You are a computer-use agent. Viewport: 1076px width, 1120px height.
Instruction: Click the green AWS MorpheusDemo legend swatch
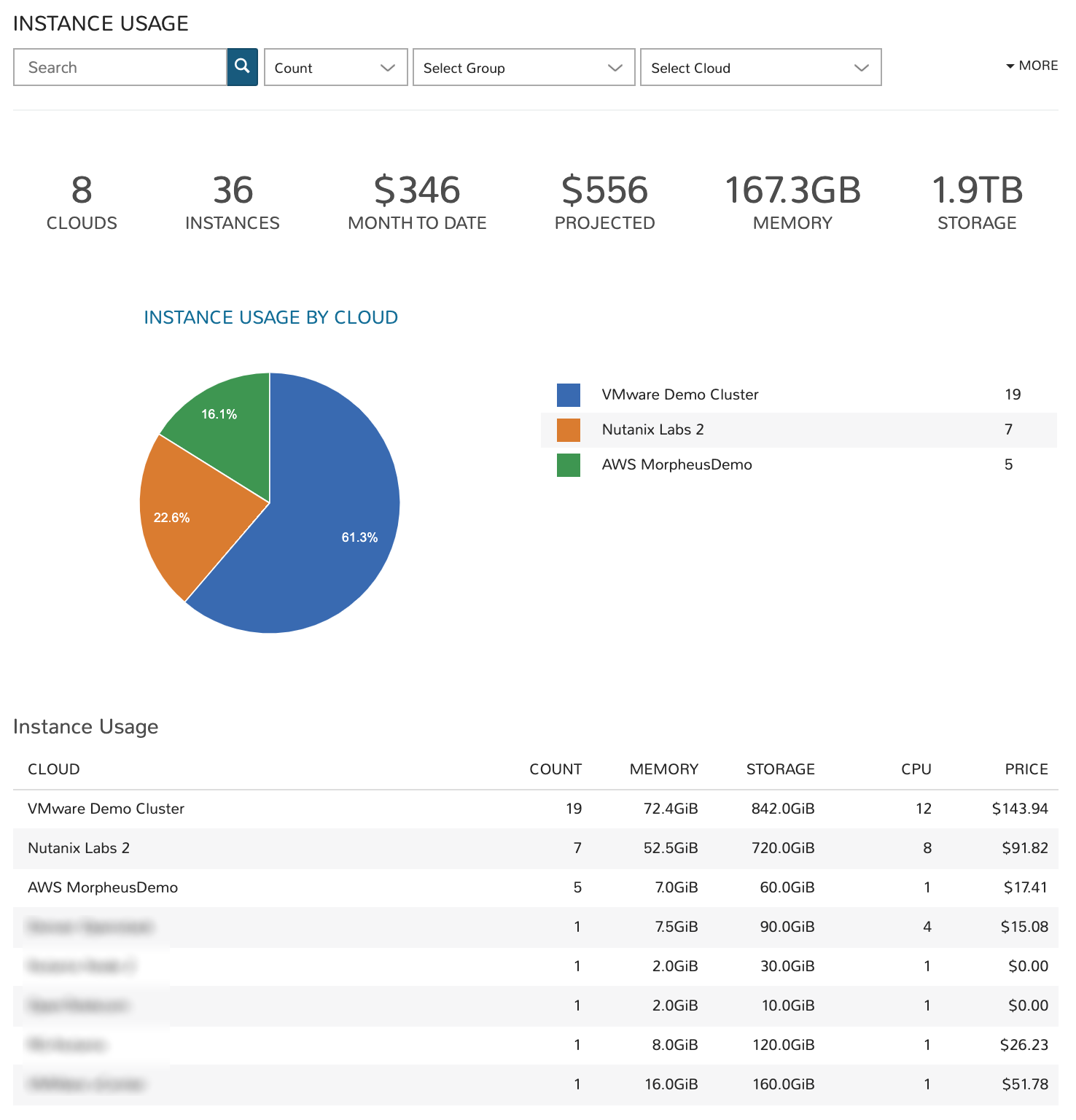click(568, 464)
